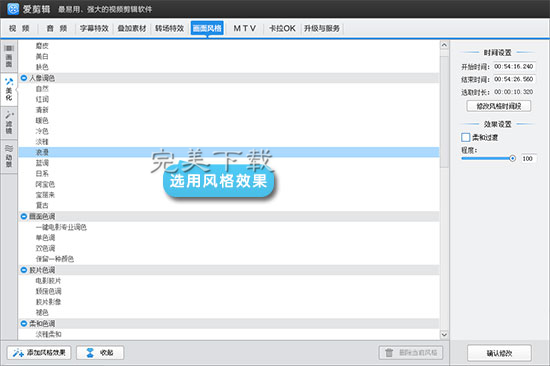Viewport: 550px width, 366px height.
Task: Select the 画面风格 tab
Action: tap(207, 28)
